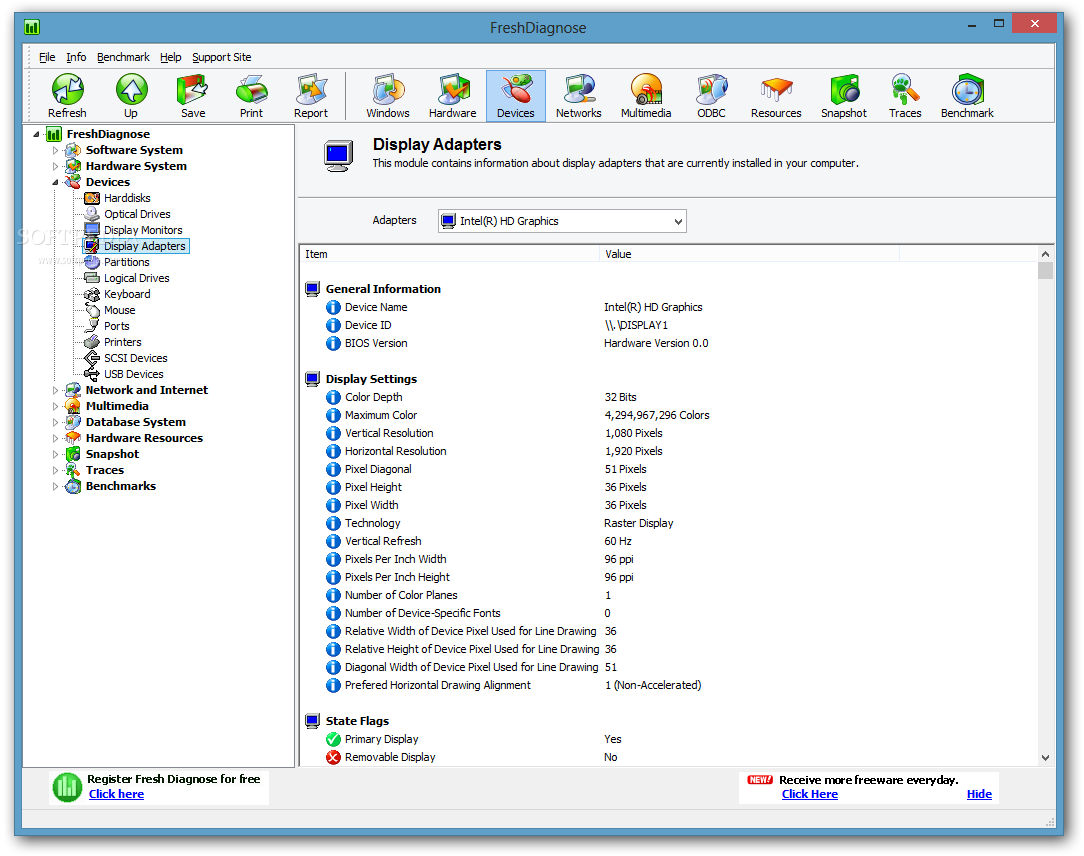Expand the Network and Internet node
The width and height of the screenshot is (1084, 856).
click(56, 390)
